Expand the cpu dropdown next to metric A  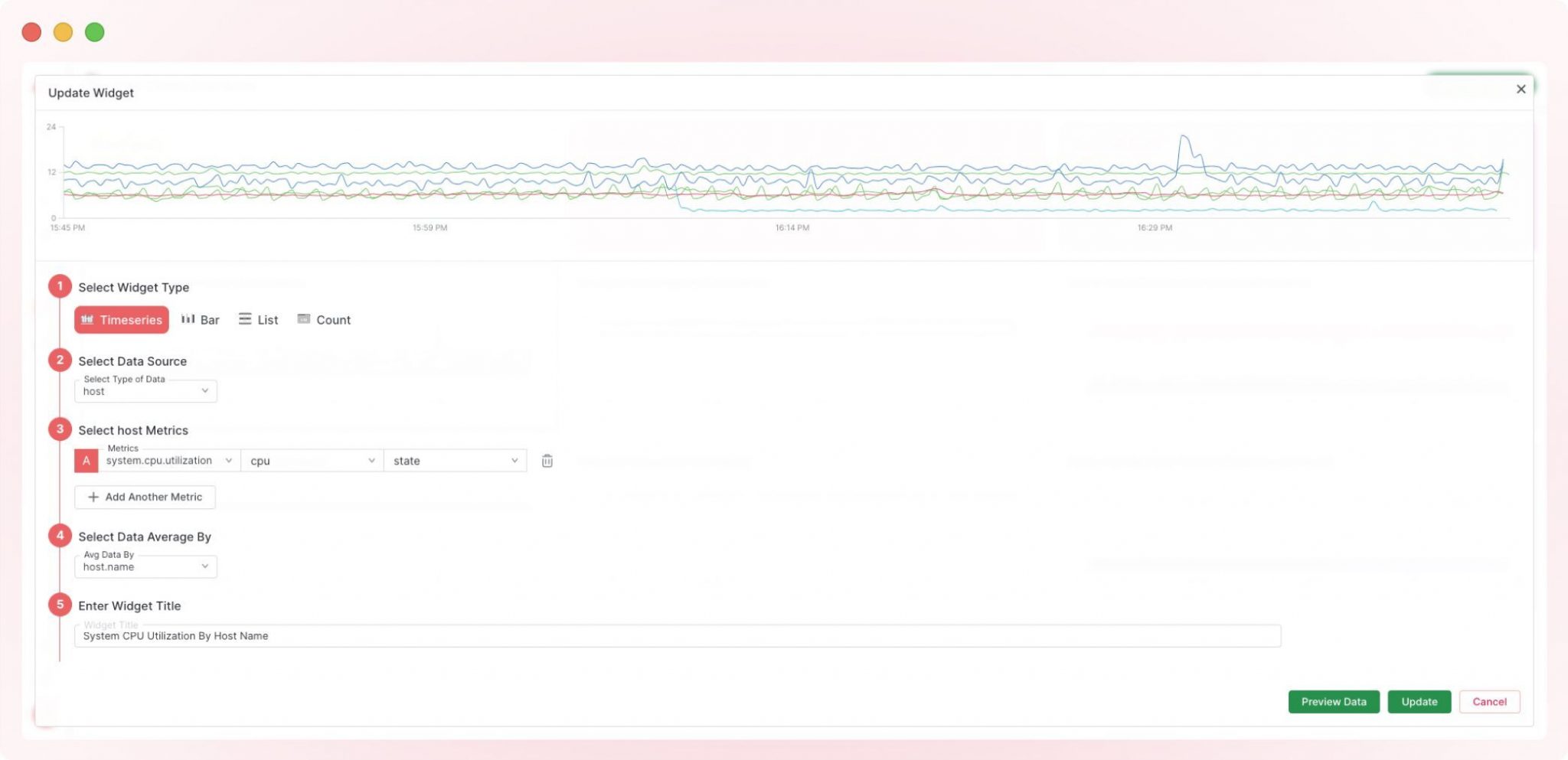(309, 460)
